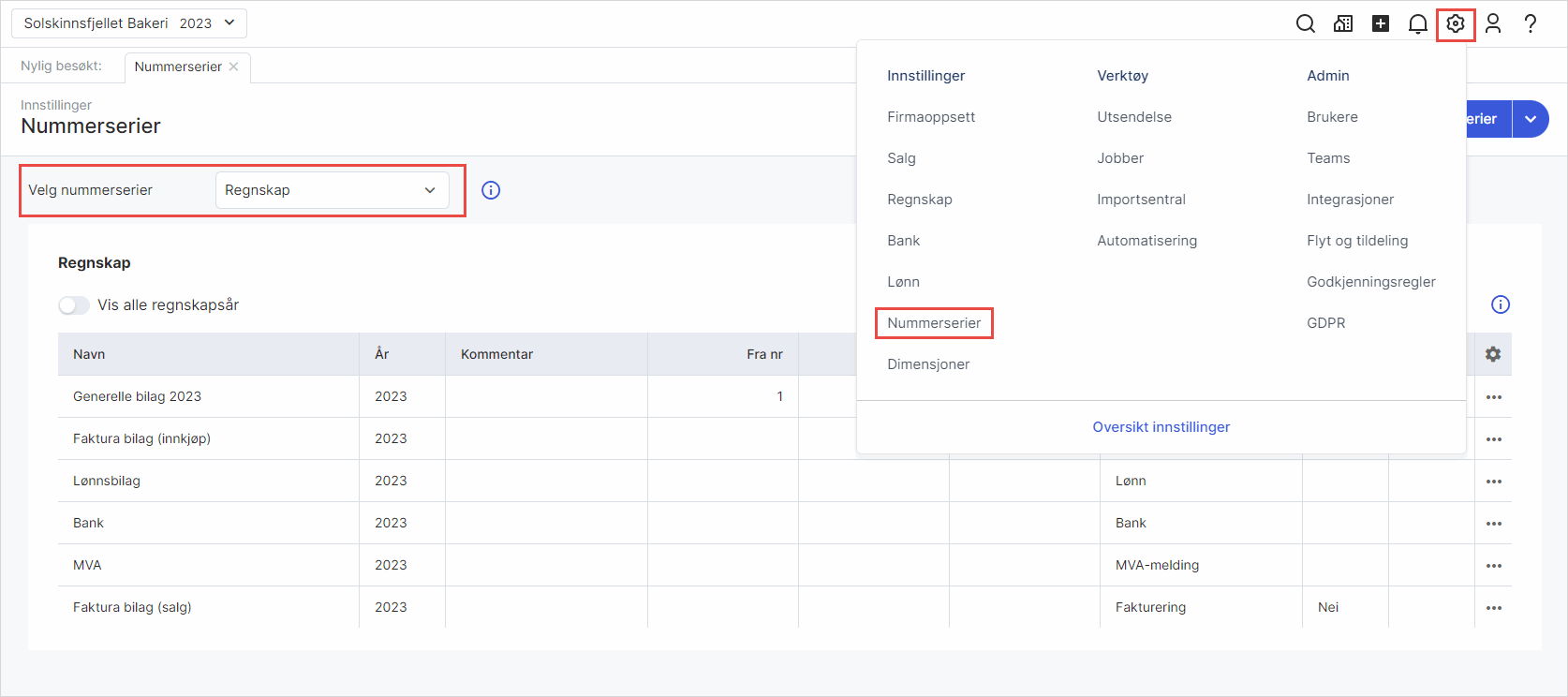The width and height of the screenshot is (1568, 697).
Task: Expand the Regnskap number series dropdown
Action: [x=332, y=190]
